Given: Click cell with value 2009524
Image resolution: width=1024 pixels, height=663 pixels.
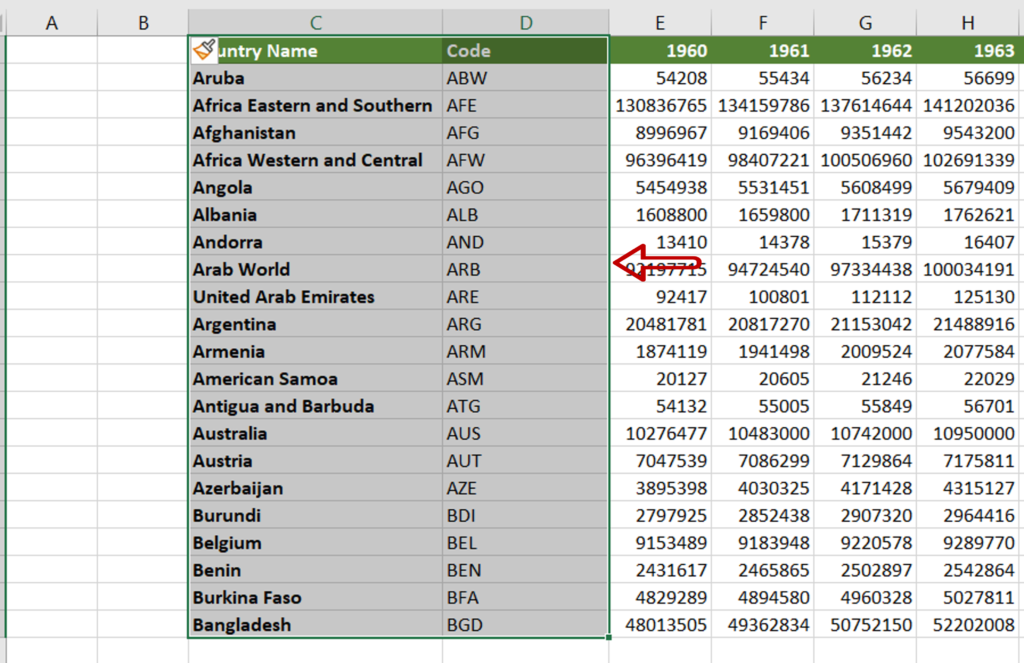Looking at the screenshot, I should pos(865,351).
